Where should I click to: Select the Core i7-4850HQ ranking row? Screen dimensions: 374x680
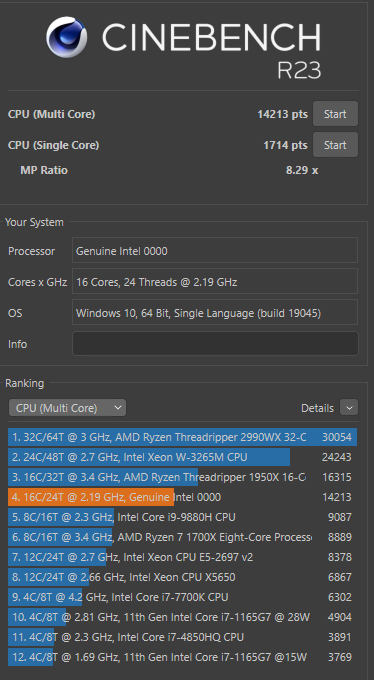(x=183, y=637)
